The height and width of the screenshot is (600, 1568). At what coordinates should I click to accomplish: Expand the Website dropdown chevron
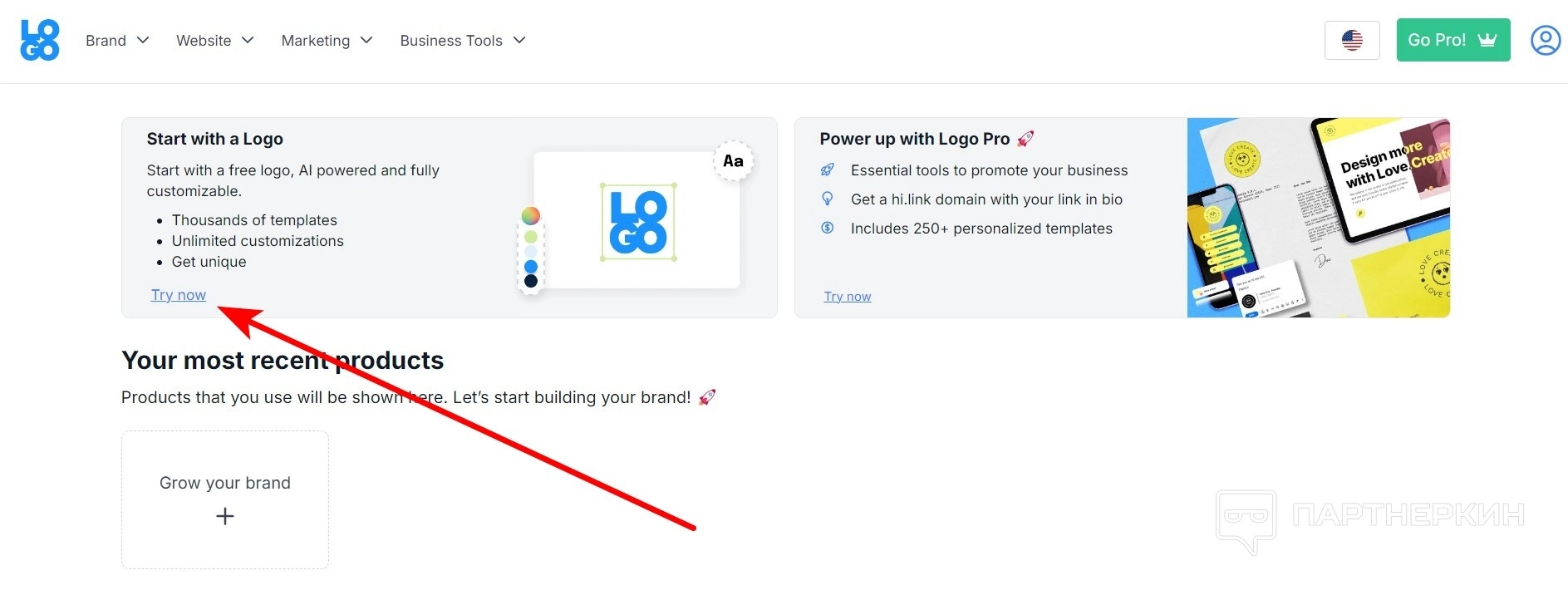[x=248, y=40]
